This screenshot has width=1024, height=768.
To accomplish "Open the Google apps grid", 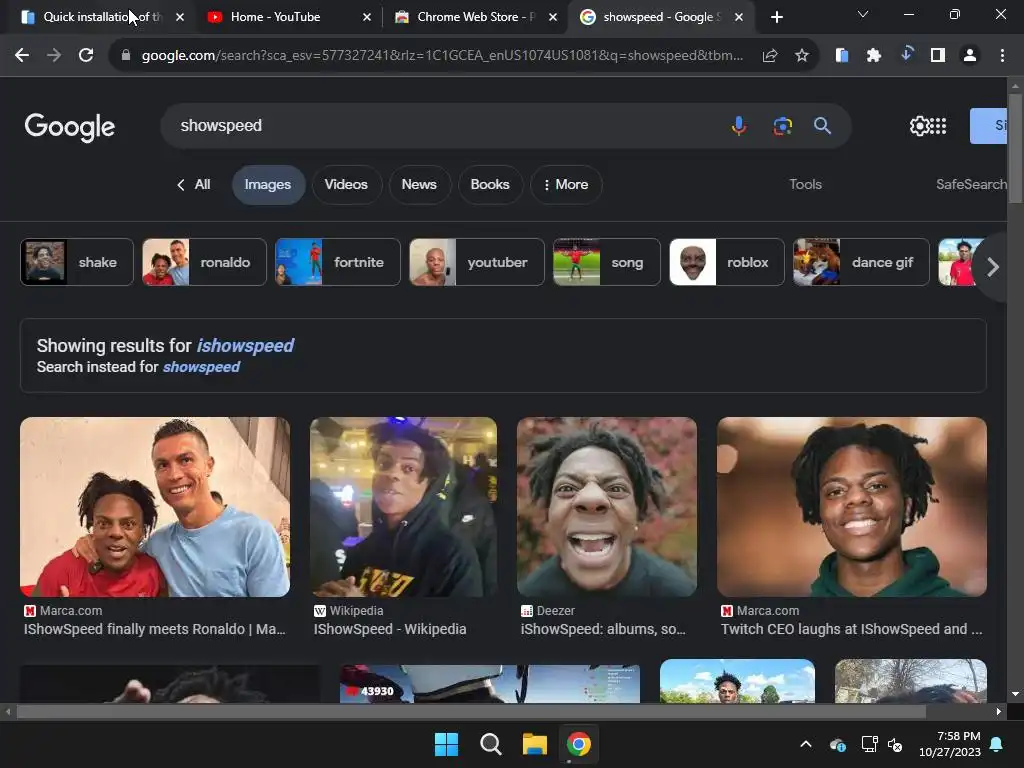I will point(938,125).
